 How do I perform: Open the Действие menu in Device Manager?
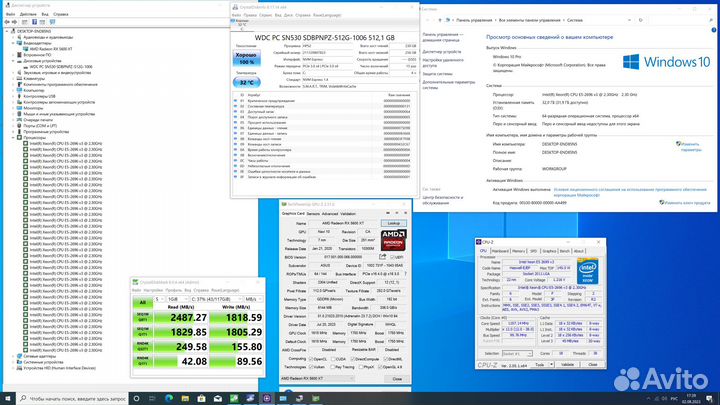28,14
